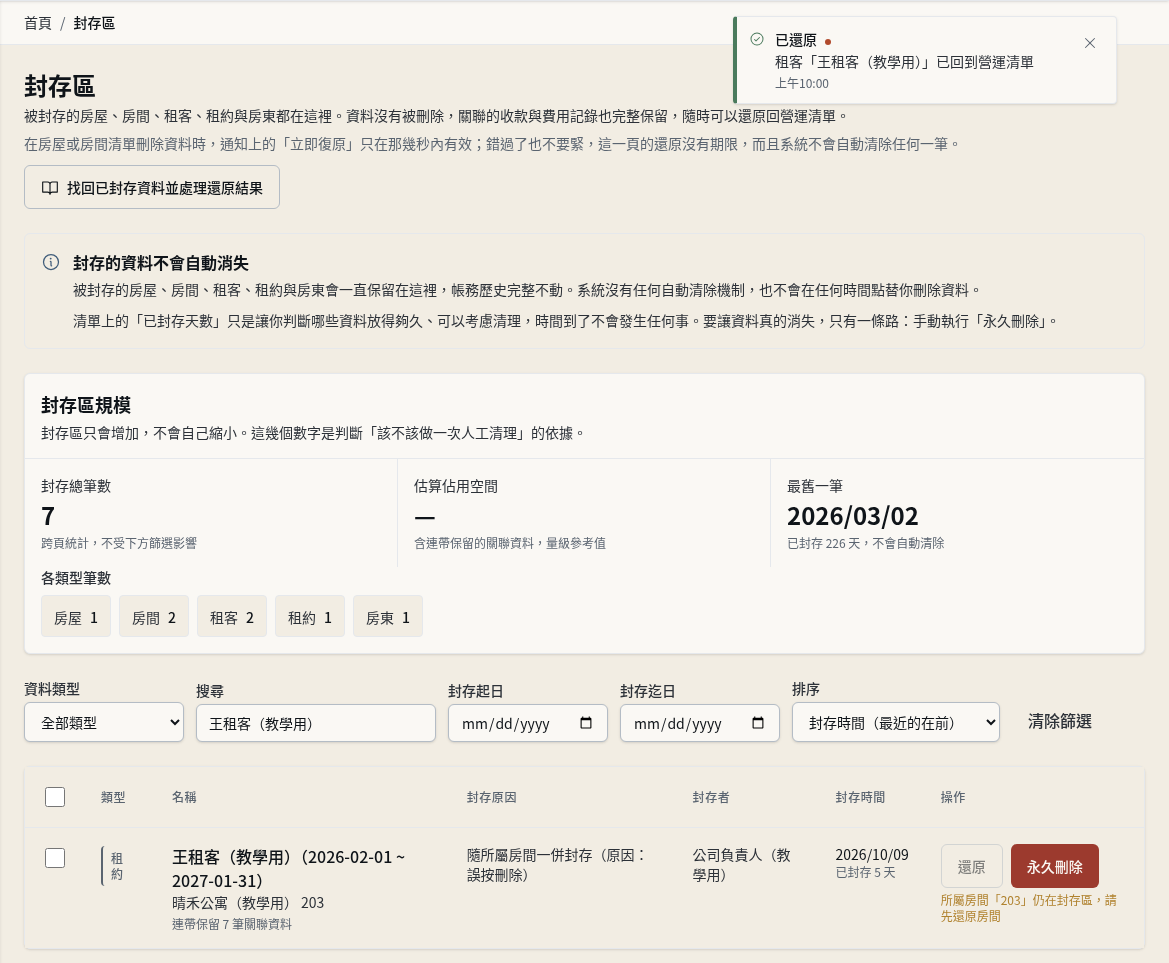The image size is (1169, 963).
Task: Click the info icon beside 封存的資料不會自動消失
Action: (x=51, y=262)
